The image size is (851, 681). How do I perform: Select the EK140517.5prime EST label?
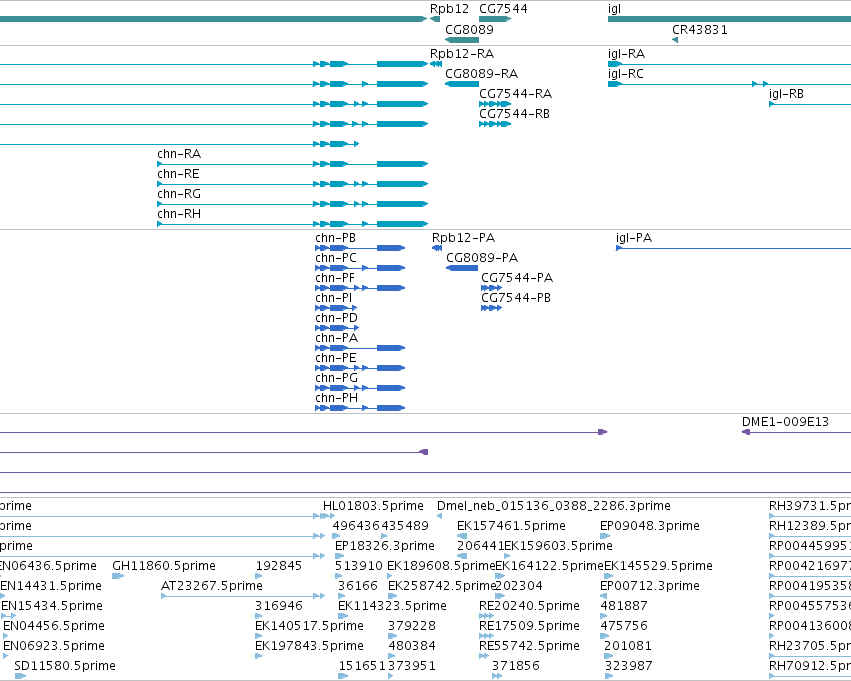coord(309,626)
